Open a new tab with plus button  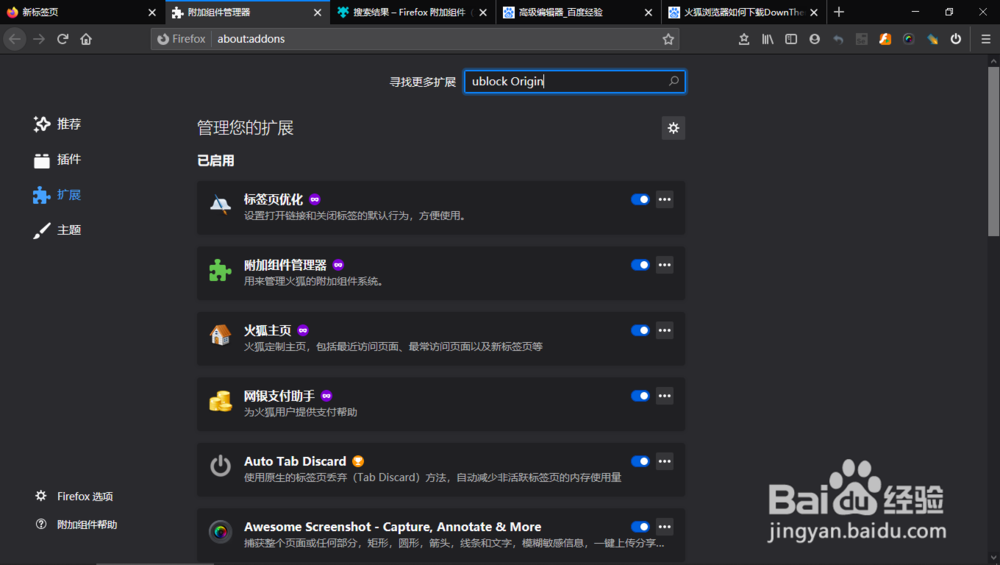[x=839, y=12]
